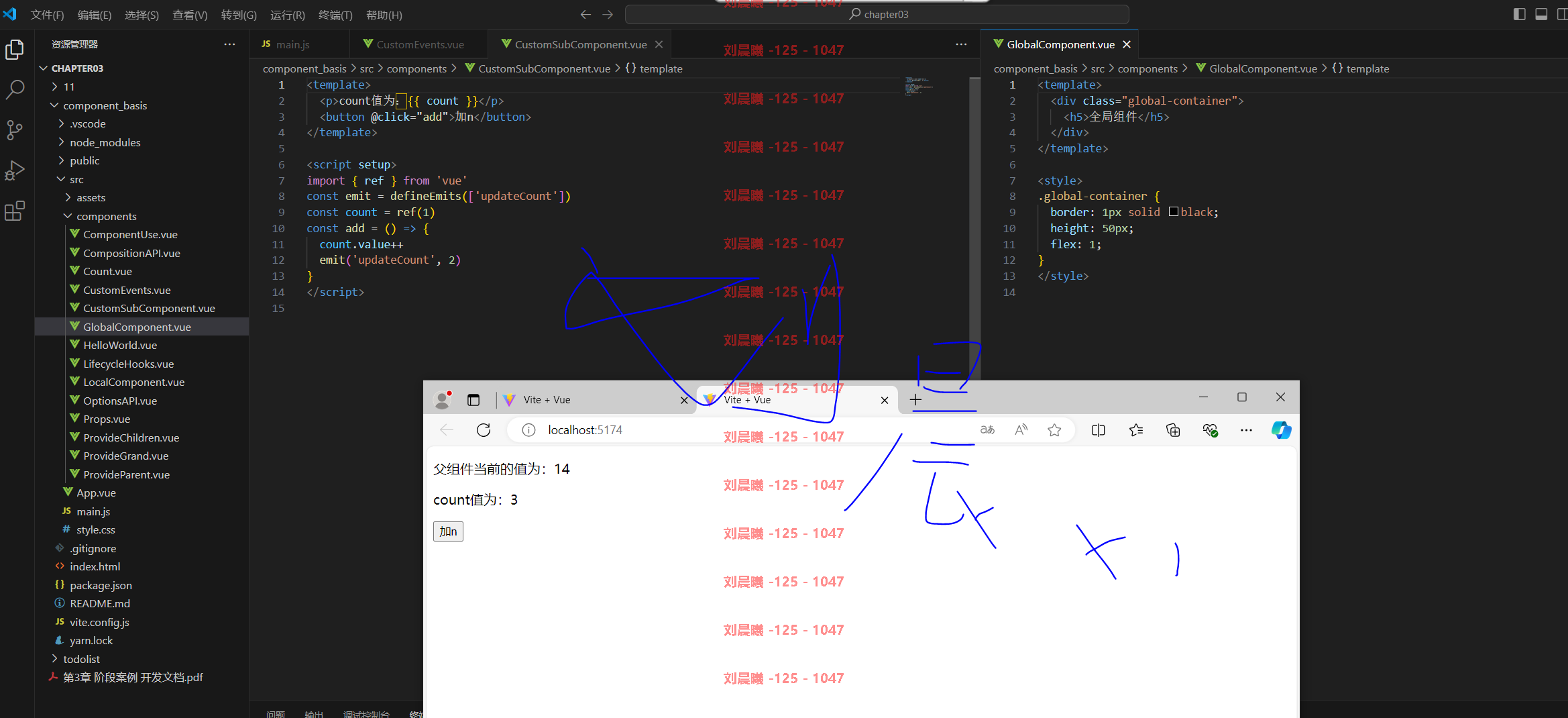Viewport: 1568px width, 718px height.
Task: Open Copilot icon in browser toolbar
Action: click(1281, 430)
